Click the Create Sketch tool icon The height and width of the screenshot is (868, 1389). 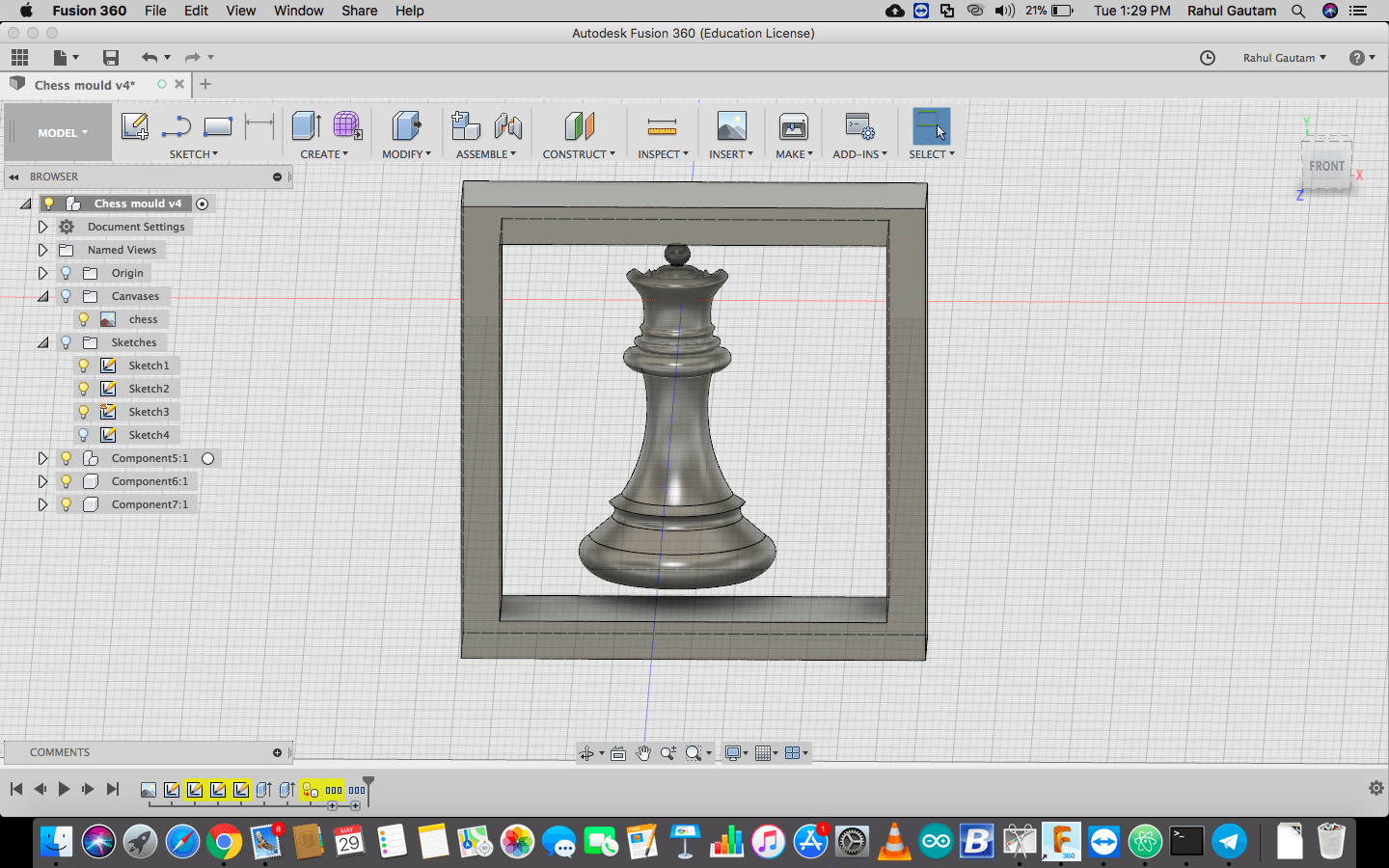pos(135,126)
